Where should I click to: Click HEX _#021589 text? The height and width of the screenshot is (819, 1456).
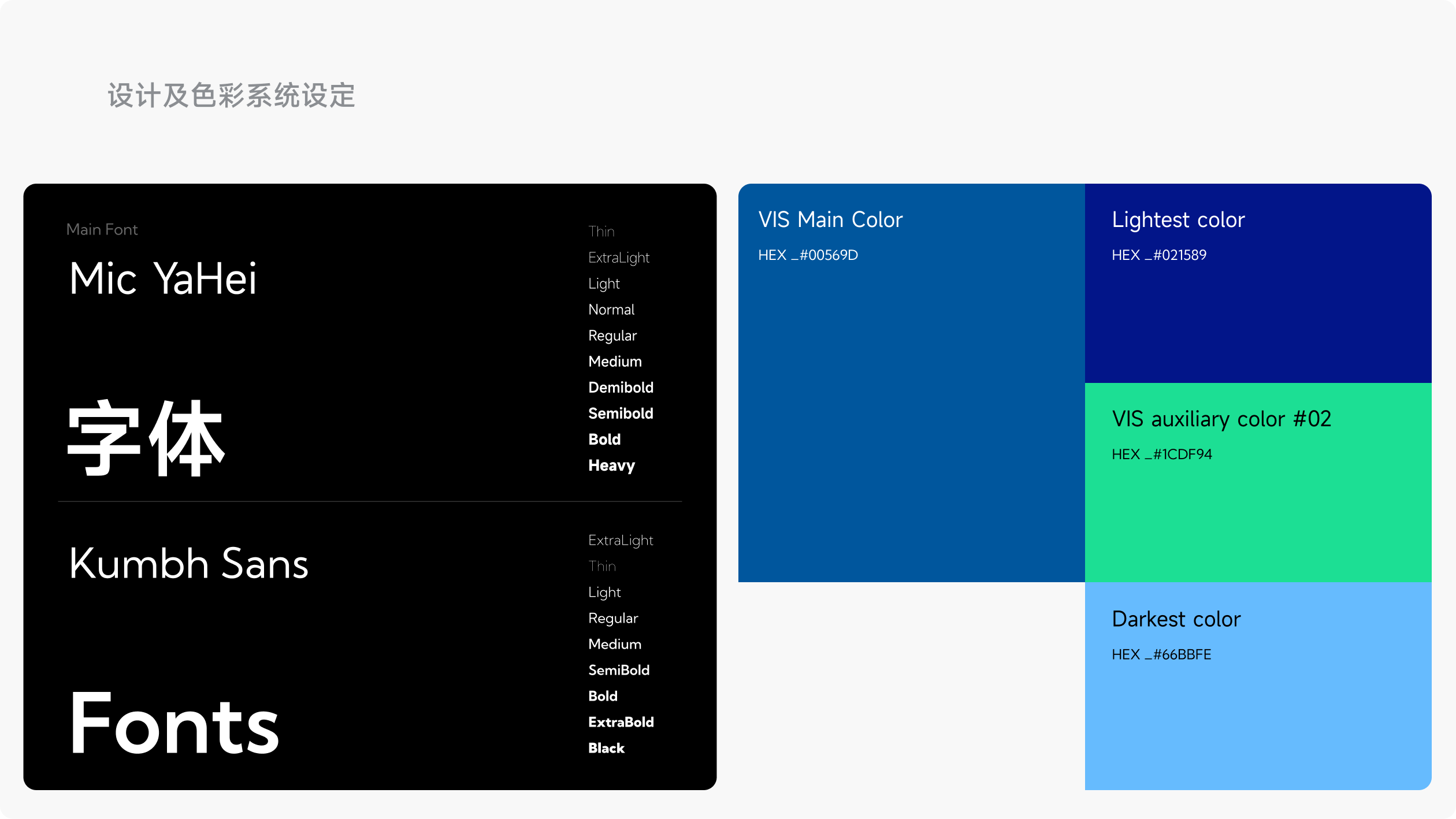[x=1158, y=255]
